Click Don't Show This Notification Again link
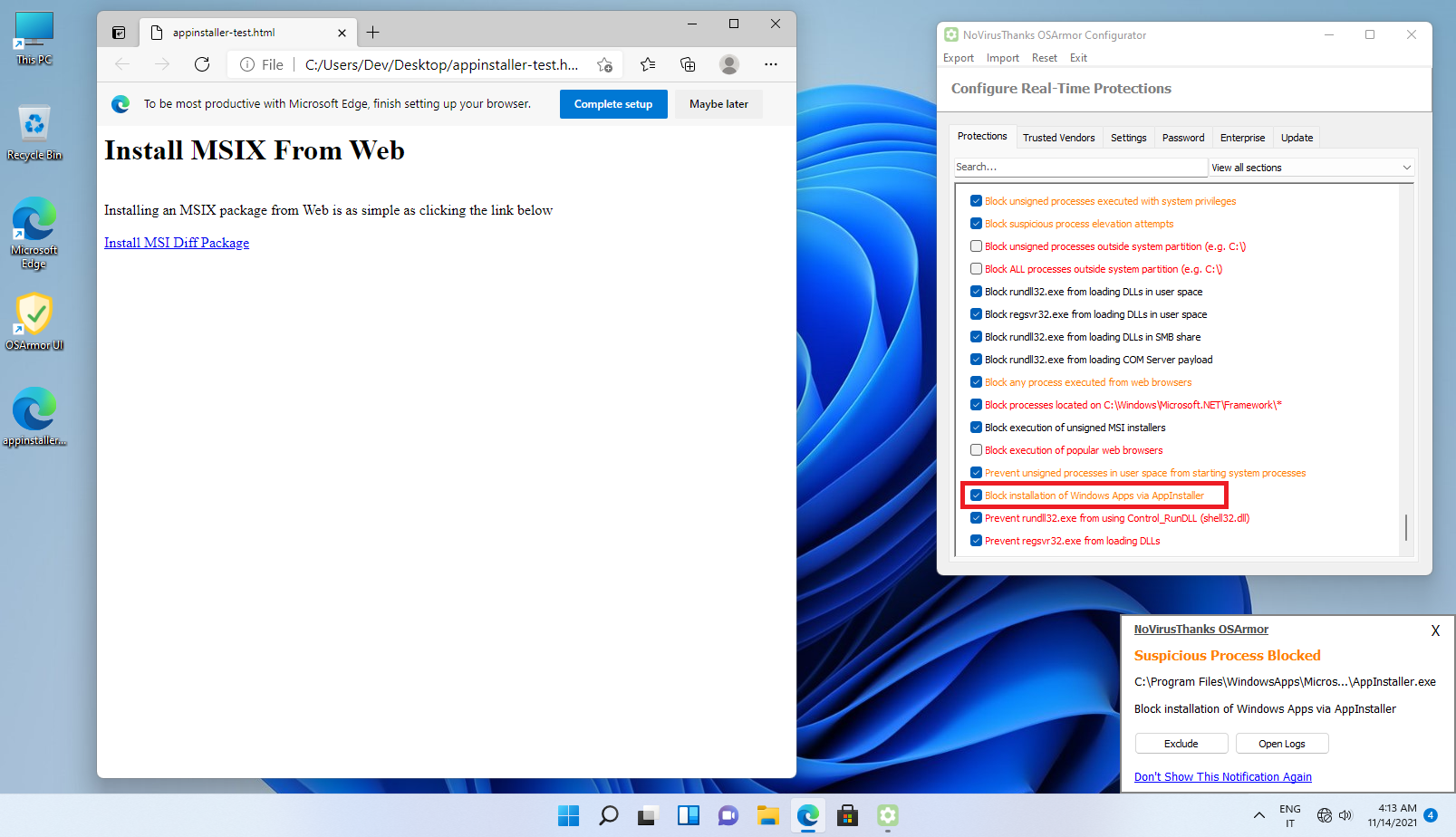Image resolution: width=1456 pixels, height=837 pixels. coord(1223,777)
